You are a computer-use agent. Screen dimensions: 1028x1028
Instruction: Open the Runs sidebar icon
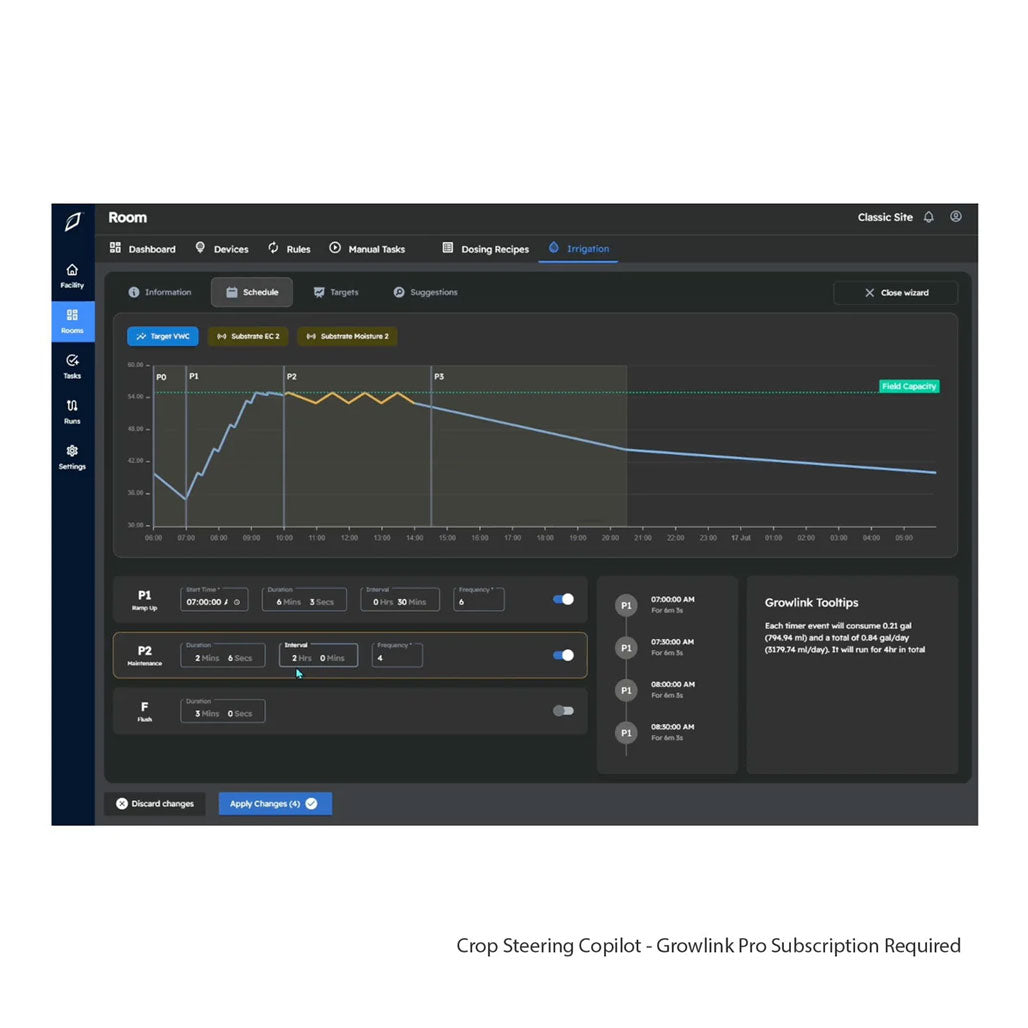(72, 411)
